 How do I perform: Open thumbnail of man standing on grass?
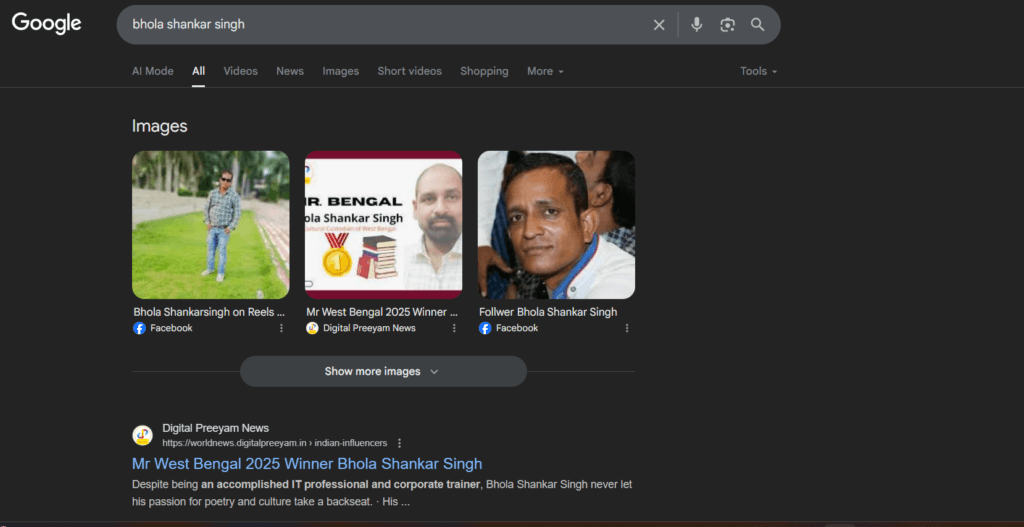click(210, 225)
